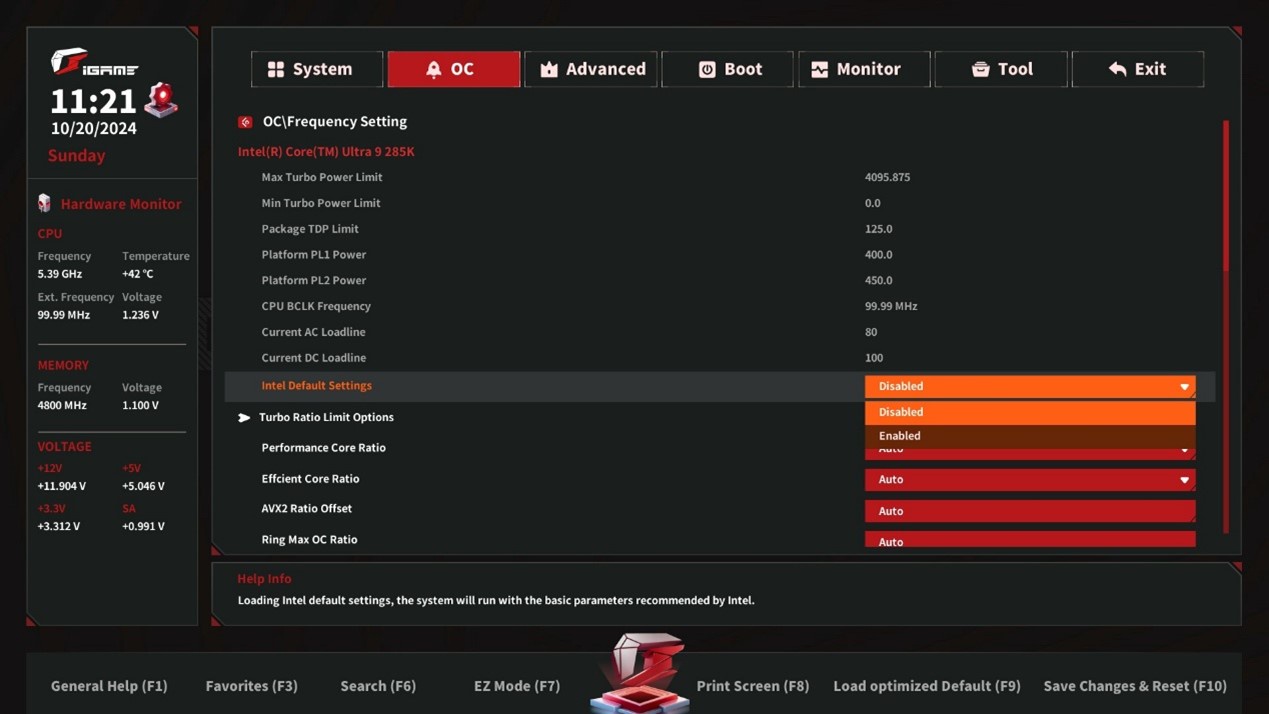Click Load optimized Default (F9)

(x=927, y=686)
